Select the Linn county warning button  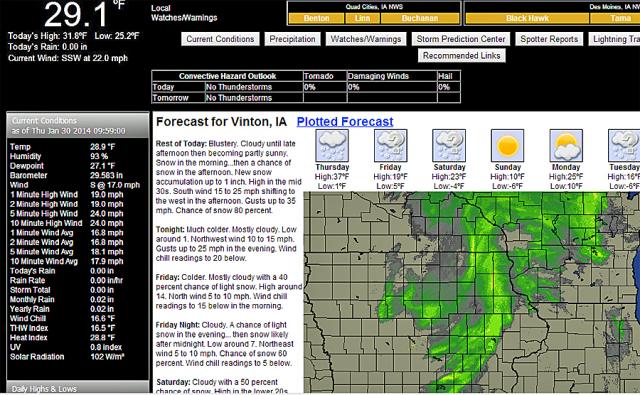point(362,18)
